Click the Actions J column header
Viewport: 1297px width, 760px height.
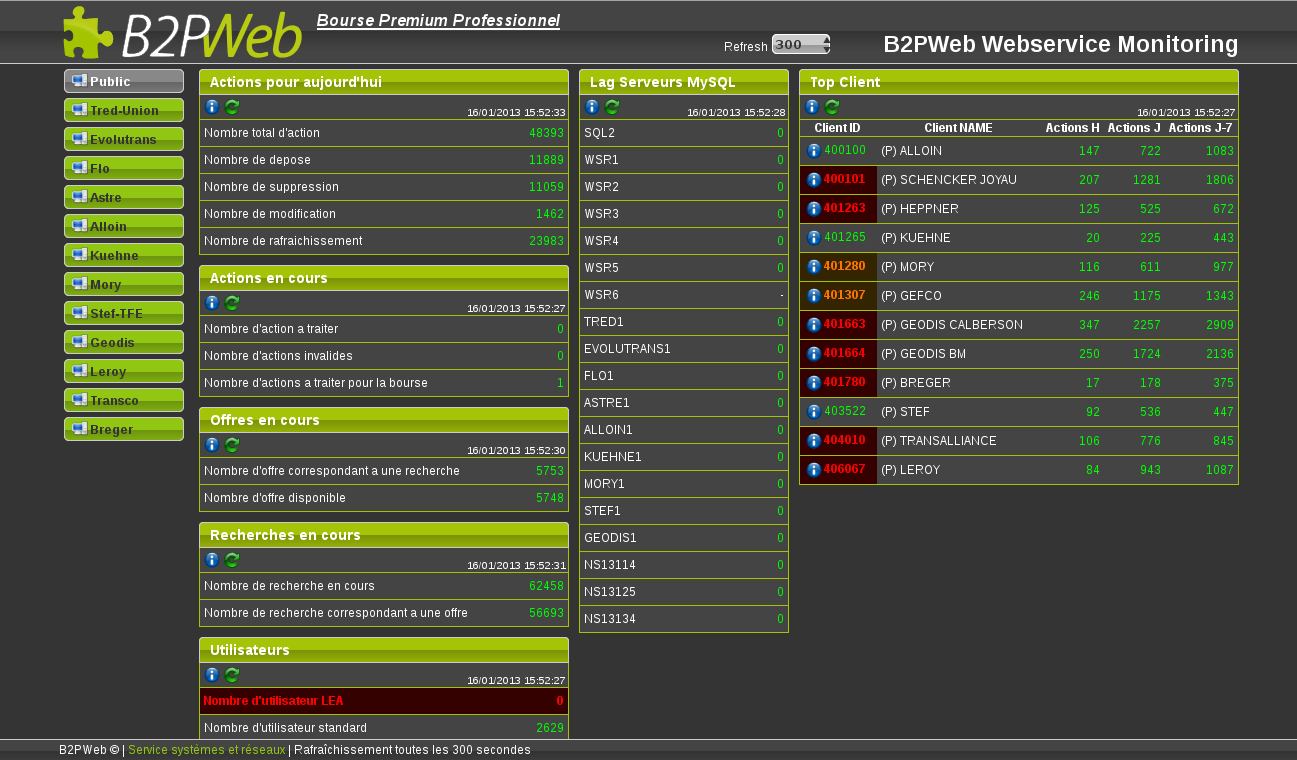coord(1134,128)
